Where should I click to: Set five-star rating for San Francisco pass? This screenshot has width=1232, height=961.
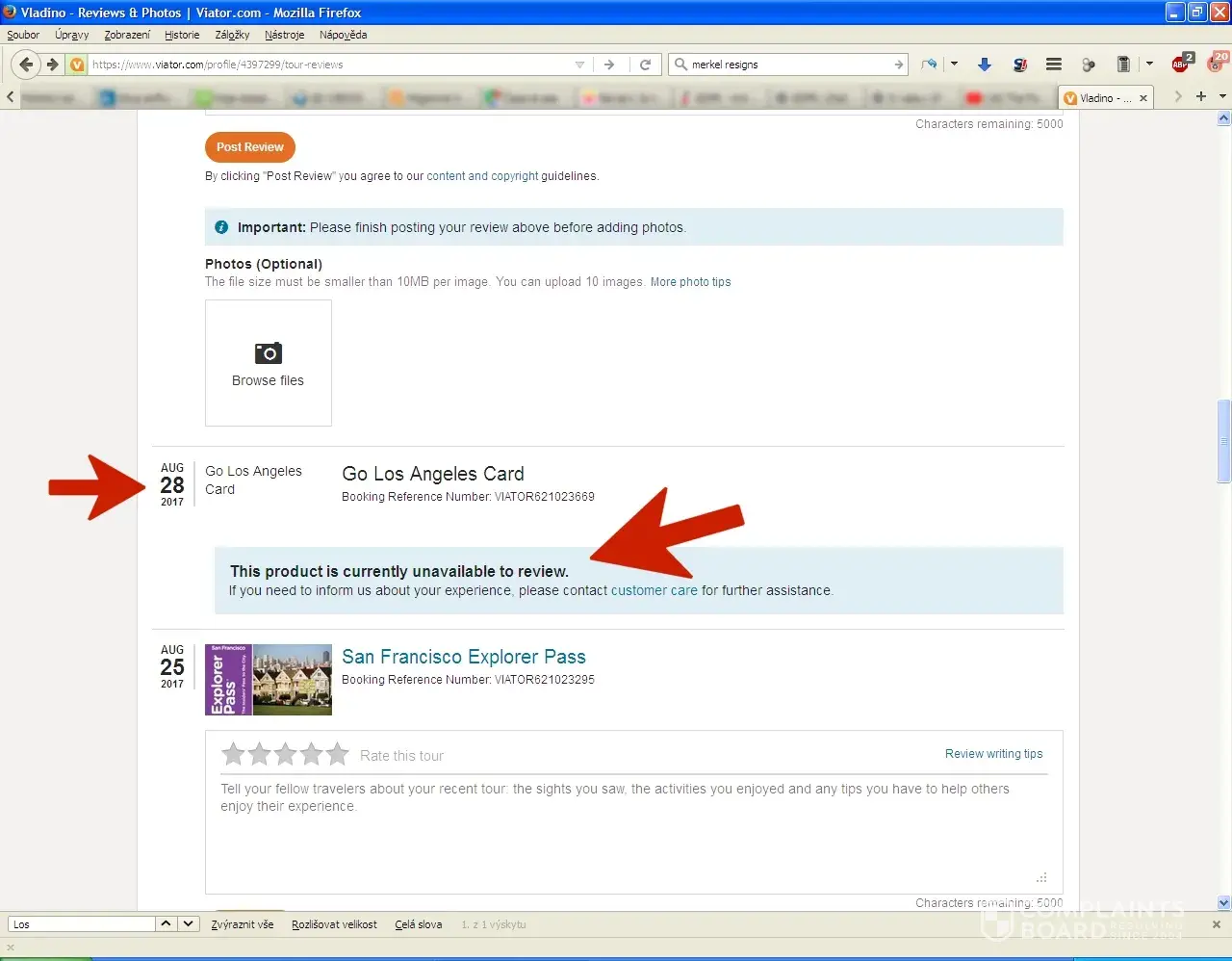tap(337, 754)
